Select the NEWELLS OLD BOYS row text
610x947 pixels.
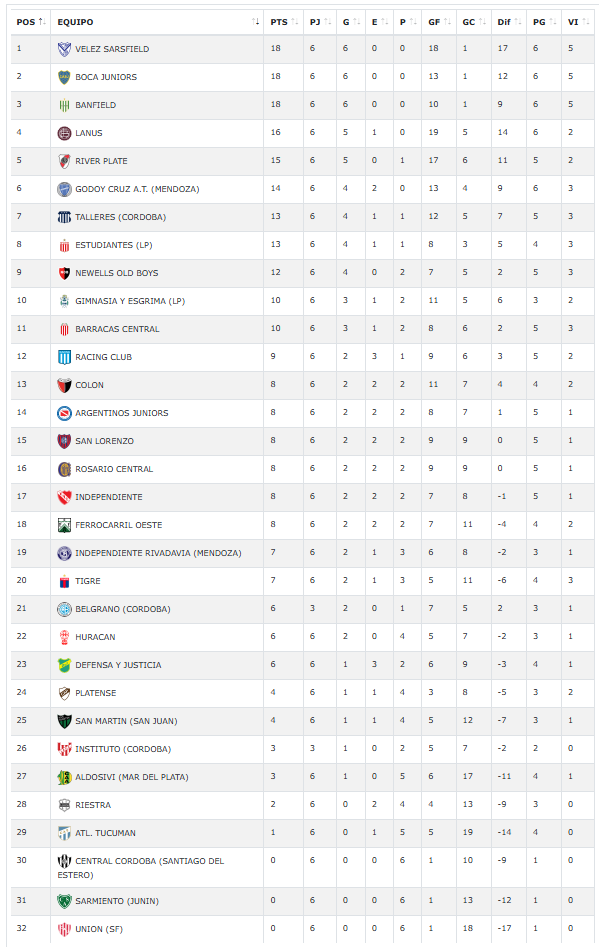pos(116,273)
